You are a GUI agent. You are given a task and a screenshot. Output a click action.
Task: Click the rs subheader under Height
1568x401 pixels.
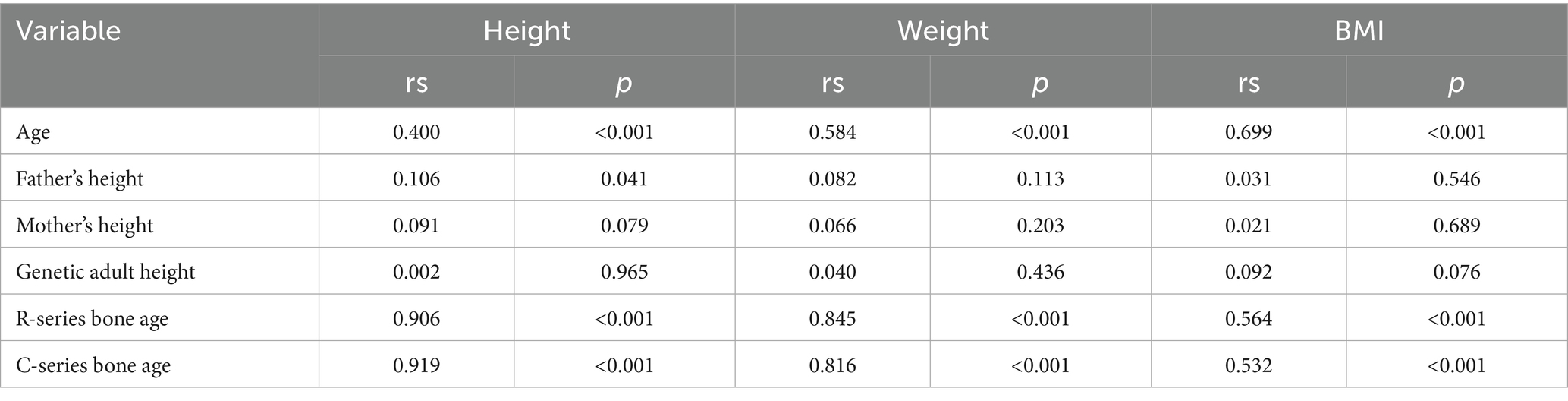(x=416, y=82)
